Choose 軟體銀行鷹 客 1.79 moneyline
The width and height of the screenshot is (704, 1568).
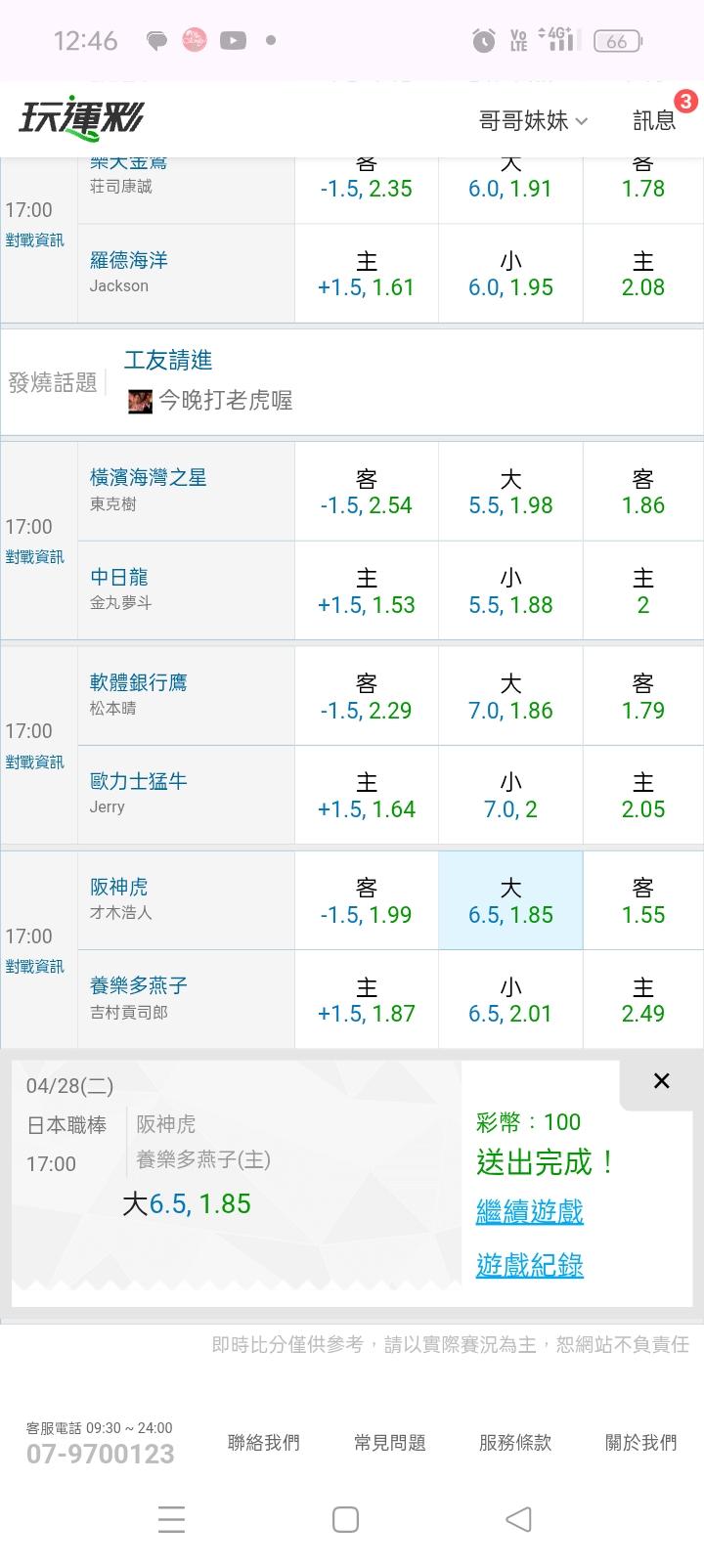click(642, 696)
